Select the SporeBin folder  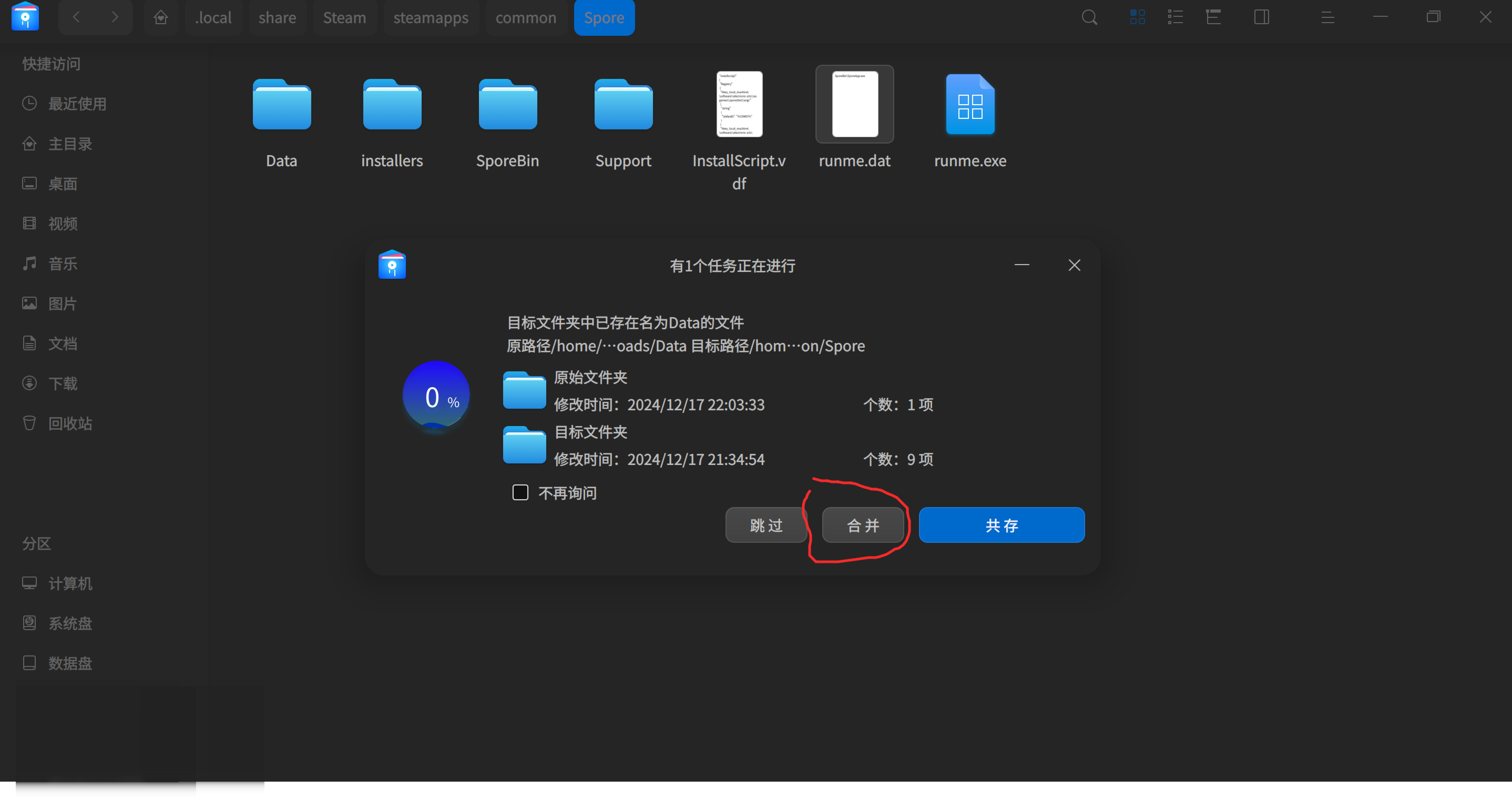click(x=508, y=104)
